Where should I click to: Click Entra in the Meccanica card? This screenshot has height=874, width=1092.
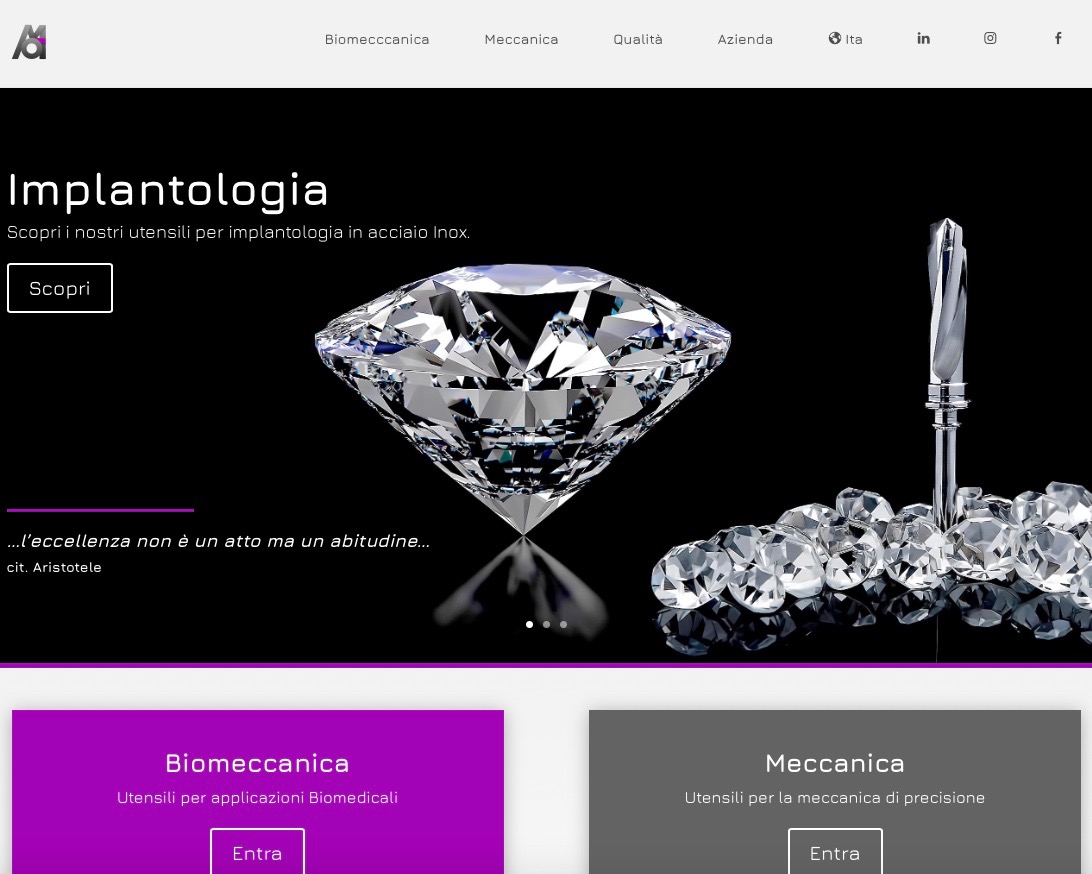click(x=835, y=852)
